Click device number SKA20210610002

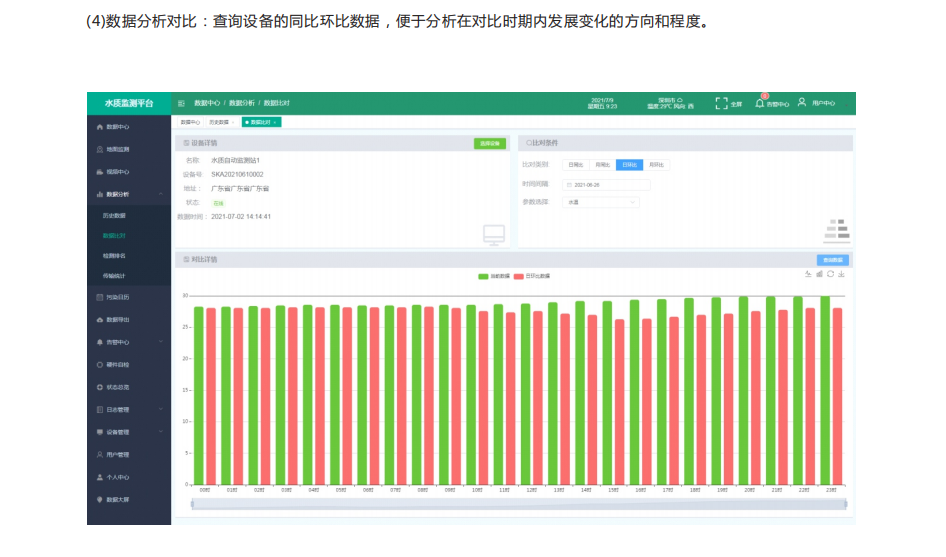[x=237, y=174]
